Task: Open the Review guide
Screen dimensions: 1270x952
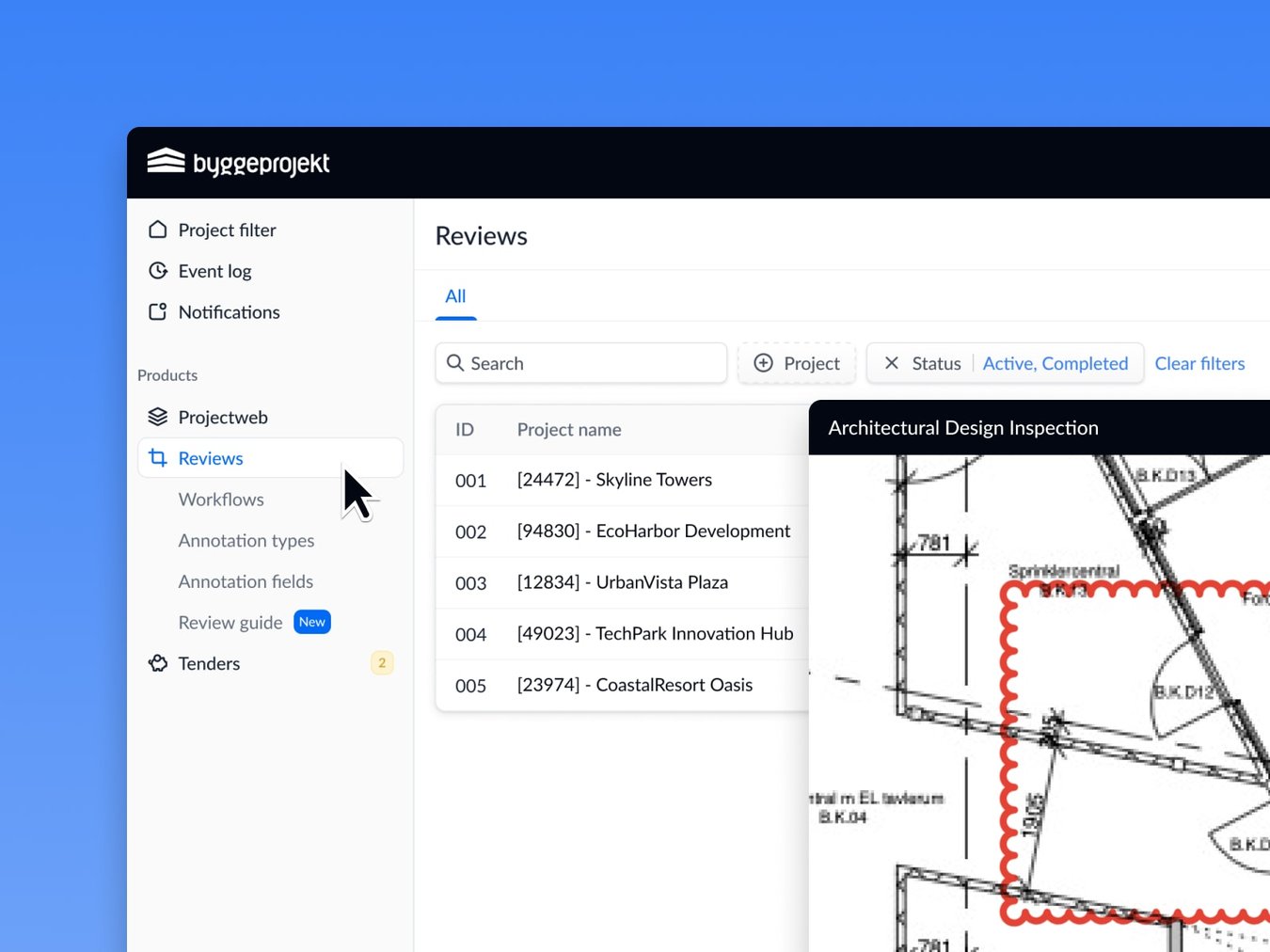Action: click(230, 622)
